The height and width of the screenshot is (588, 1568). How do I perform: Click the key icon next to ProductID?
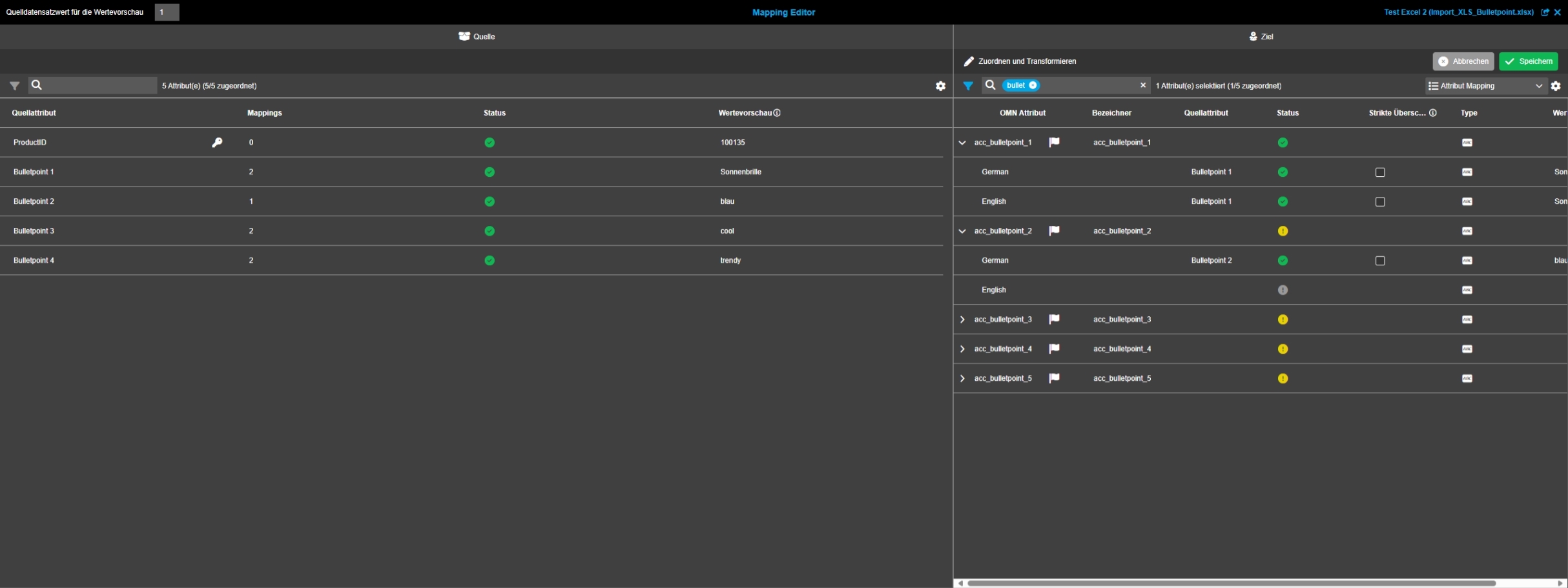click(x=217, y=143)
